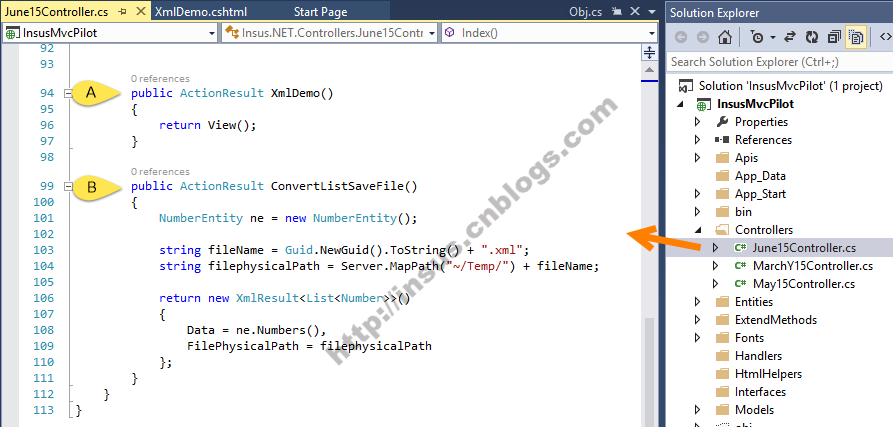Click C# icon of MarchY15Controller.cs
Screen dimensions: 893x427
pos(740,266)
